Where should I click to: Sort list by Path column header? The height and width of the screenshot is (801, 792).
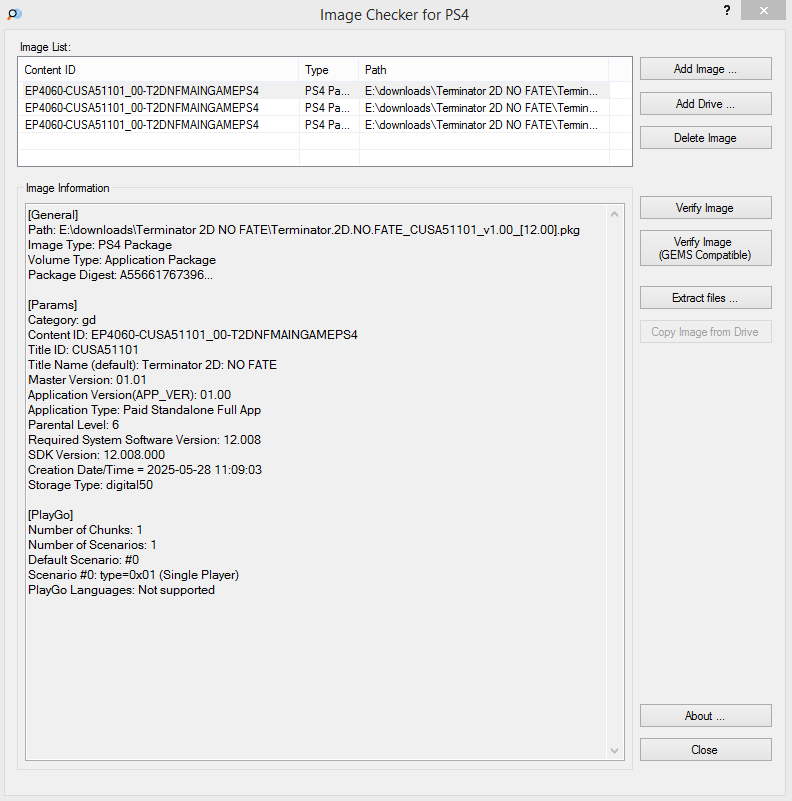(483, 69)
